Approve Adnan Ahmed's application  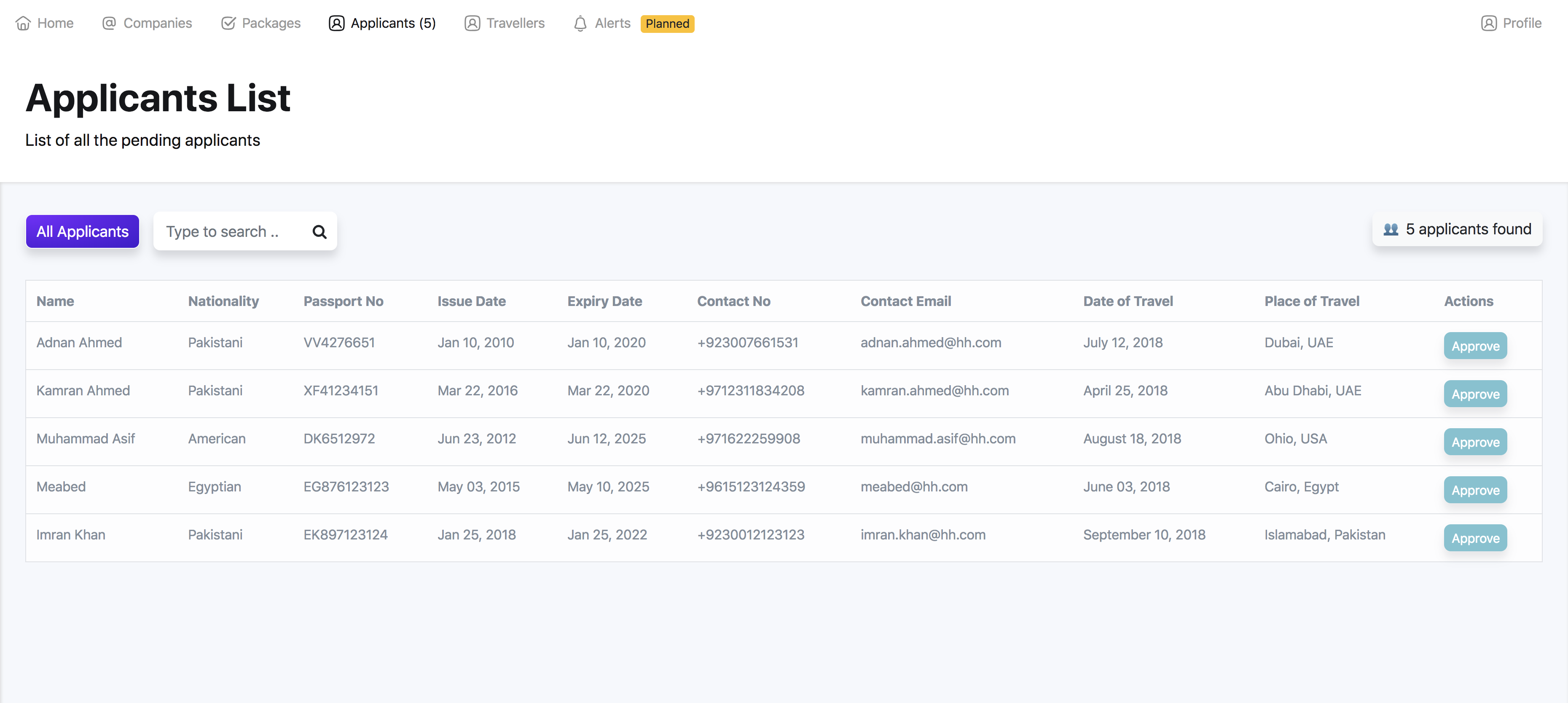point(1475,346)
